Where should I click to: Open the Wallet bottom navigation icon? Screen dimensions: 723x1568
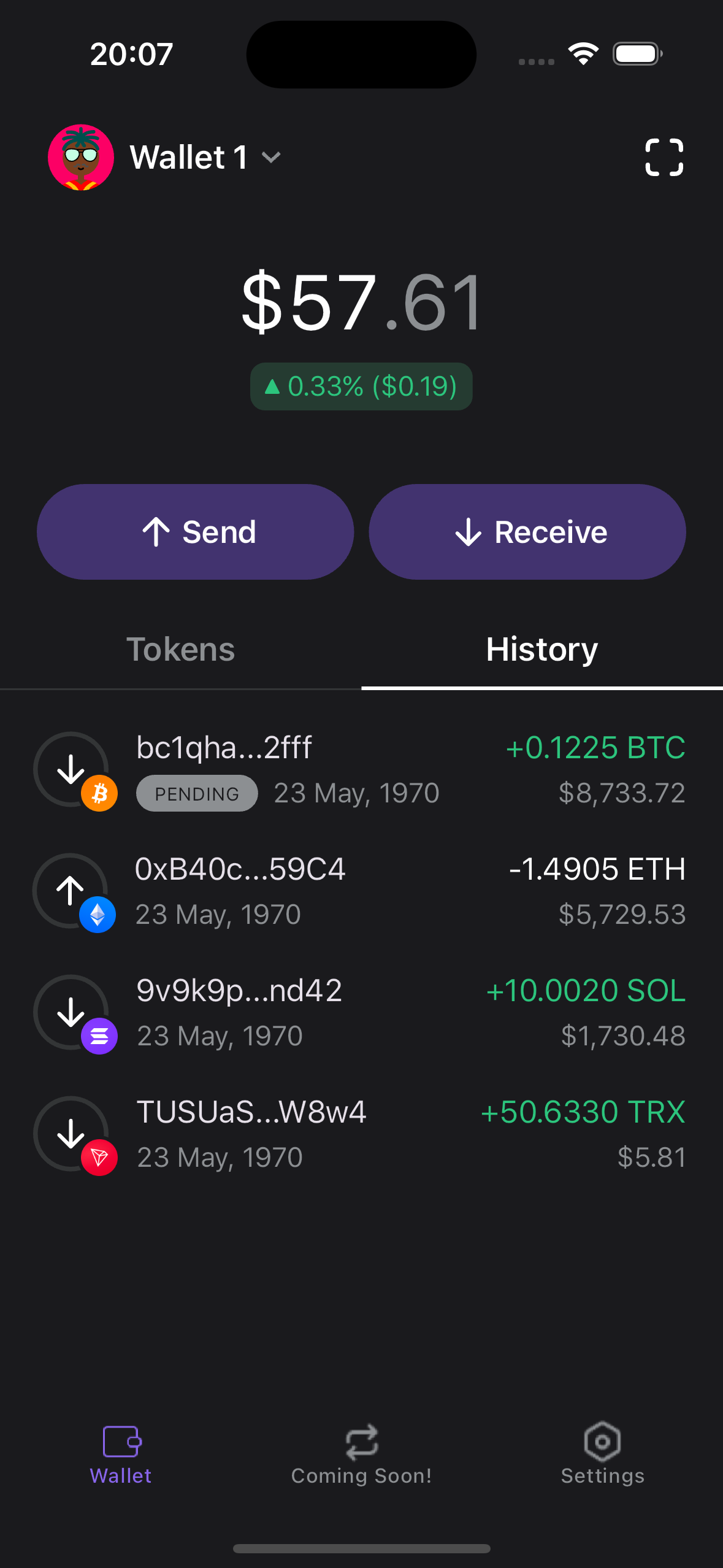tap(121, 1441)
